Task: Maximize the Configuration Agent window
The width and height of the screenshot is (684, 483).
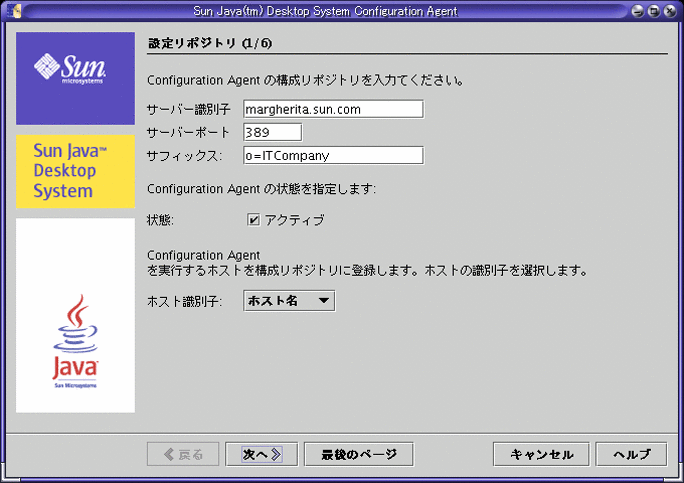Action: click(x=654, y=11)
